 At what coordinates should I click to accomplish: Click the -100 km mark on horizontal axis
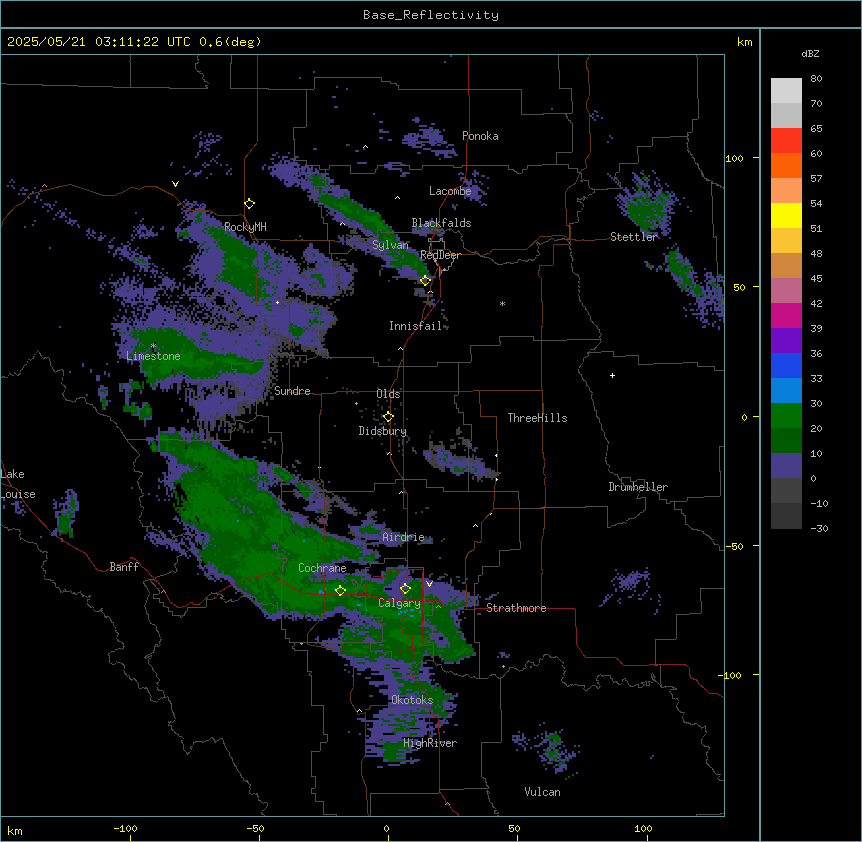point(125,828)
